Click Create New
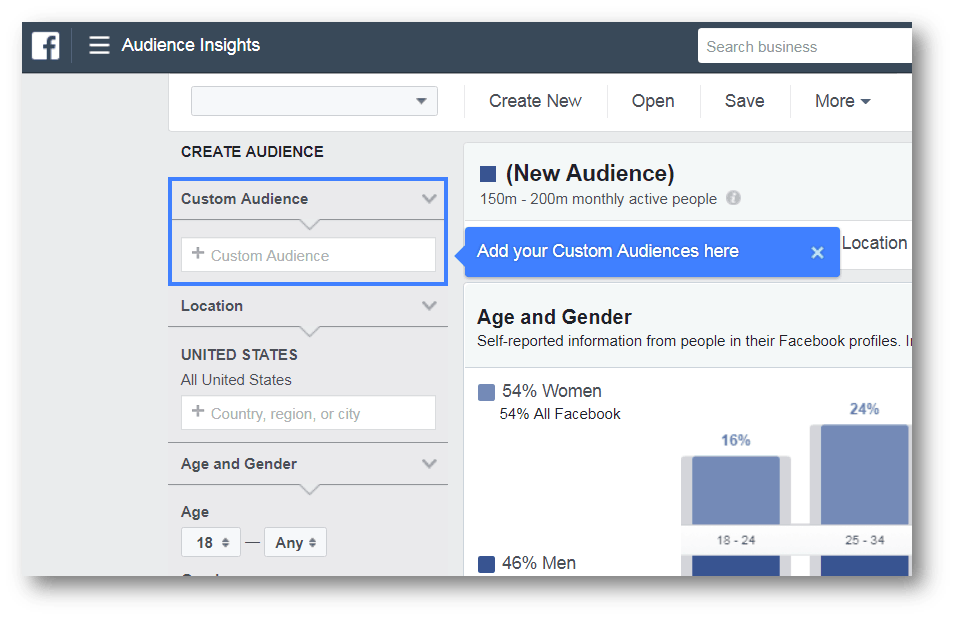The height and width of the screenshot is (618, 954). coord(535,101)
